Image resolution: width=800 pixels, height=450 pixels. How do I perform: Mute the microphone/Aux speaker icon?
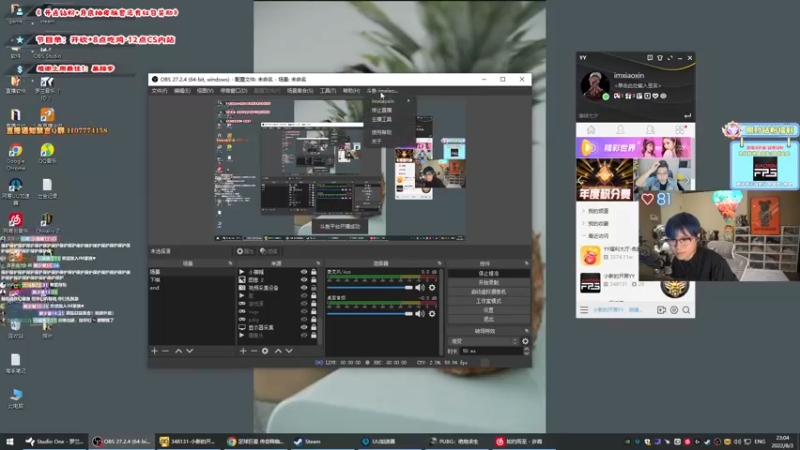tap(420, 288)
